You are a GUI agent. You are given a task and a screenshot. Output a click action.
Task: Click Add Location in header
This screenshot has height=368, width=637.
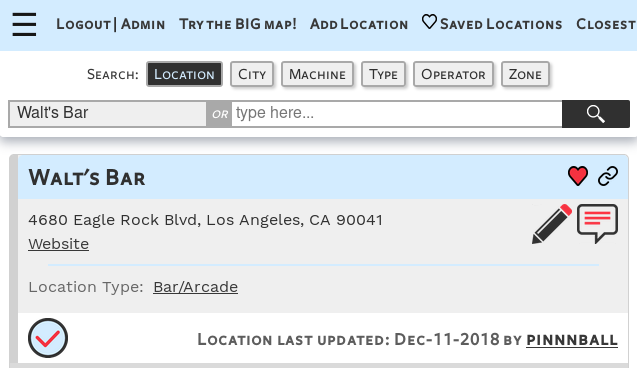tap(359, 24)
